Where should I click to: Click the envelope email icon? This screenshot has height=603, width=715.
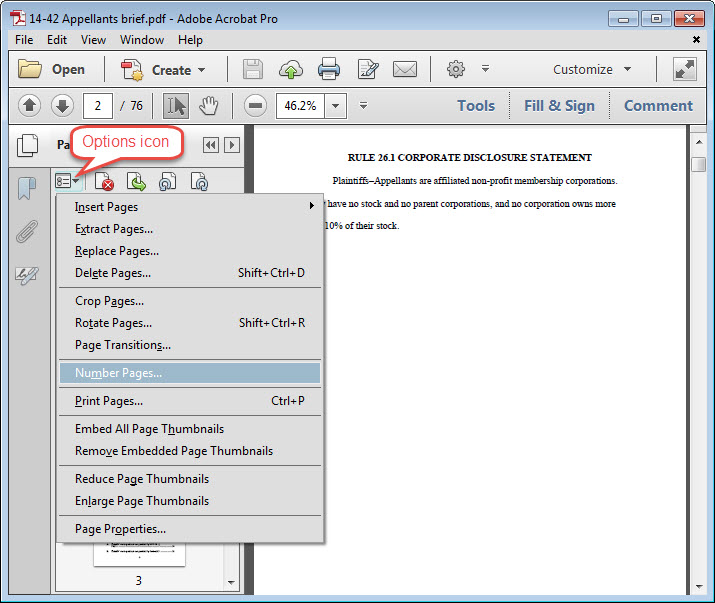point(404,69)
